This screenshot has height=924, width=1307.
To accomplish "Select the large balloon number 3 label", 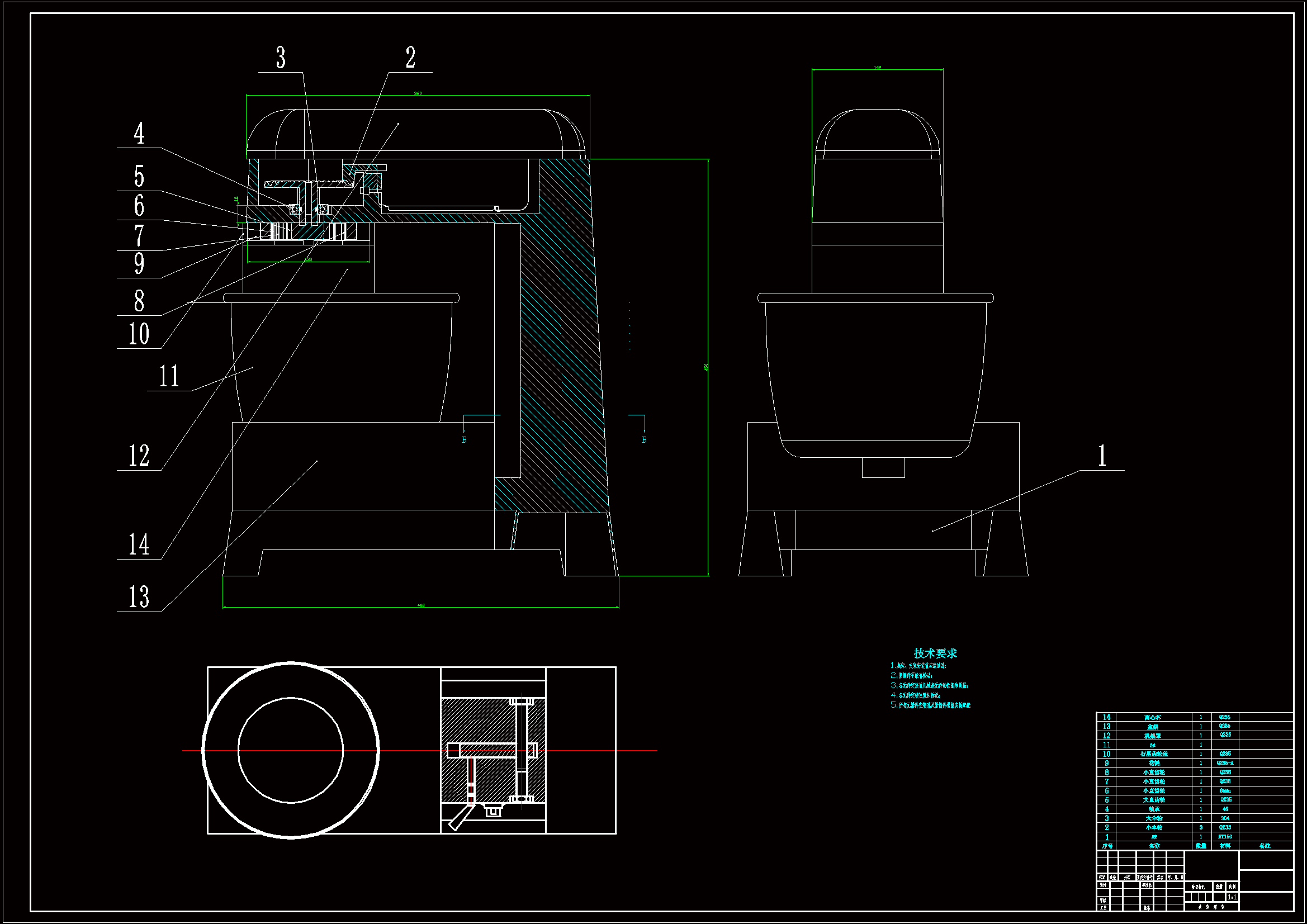I will coord(281,58).
